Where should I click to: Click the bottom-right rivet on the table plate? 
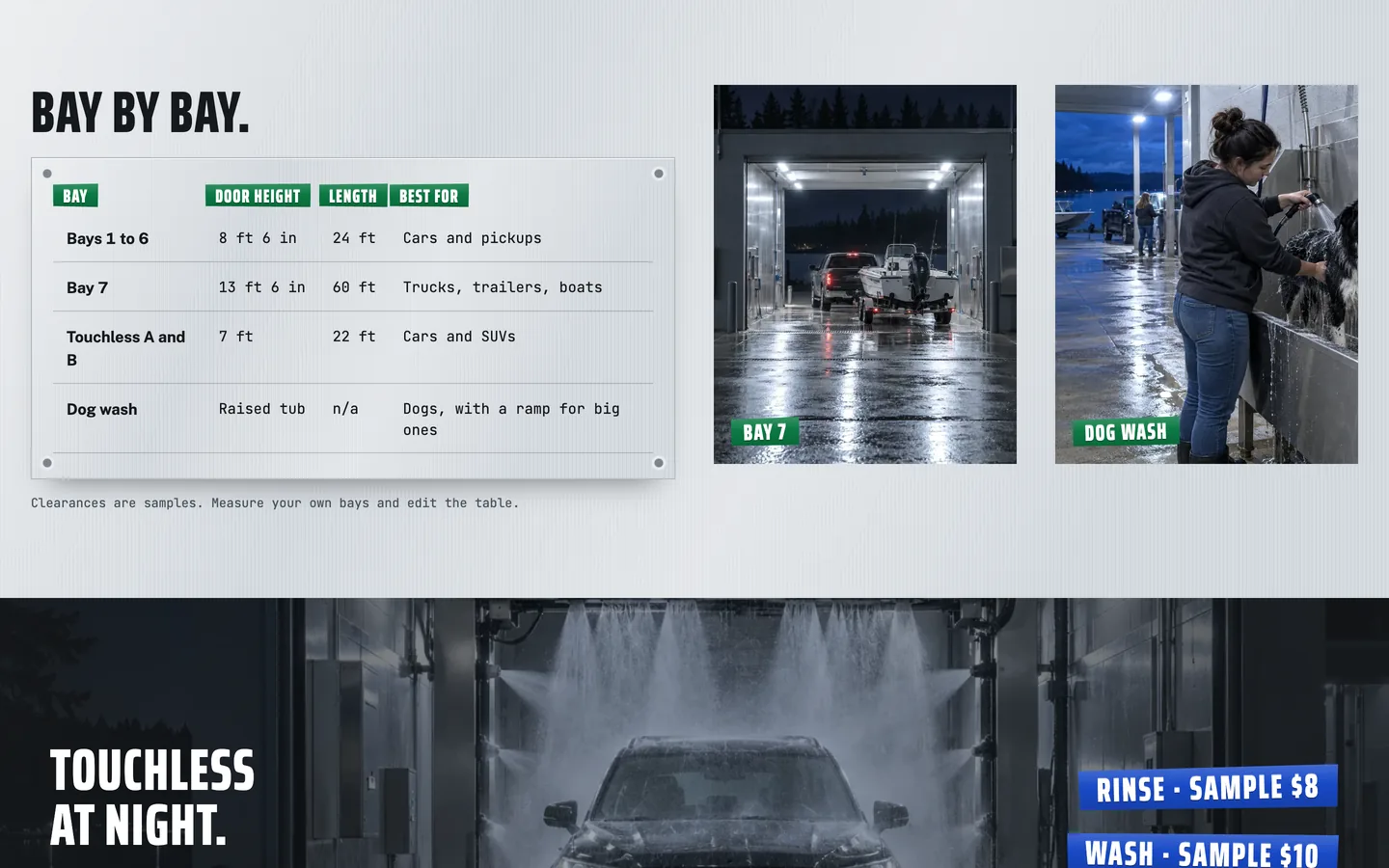click(659, 463)
